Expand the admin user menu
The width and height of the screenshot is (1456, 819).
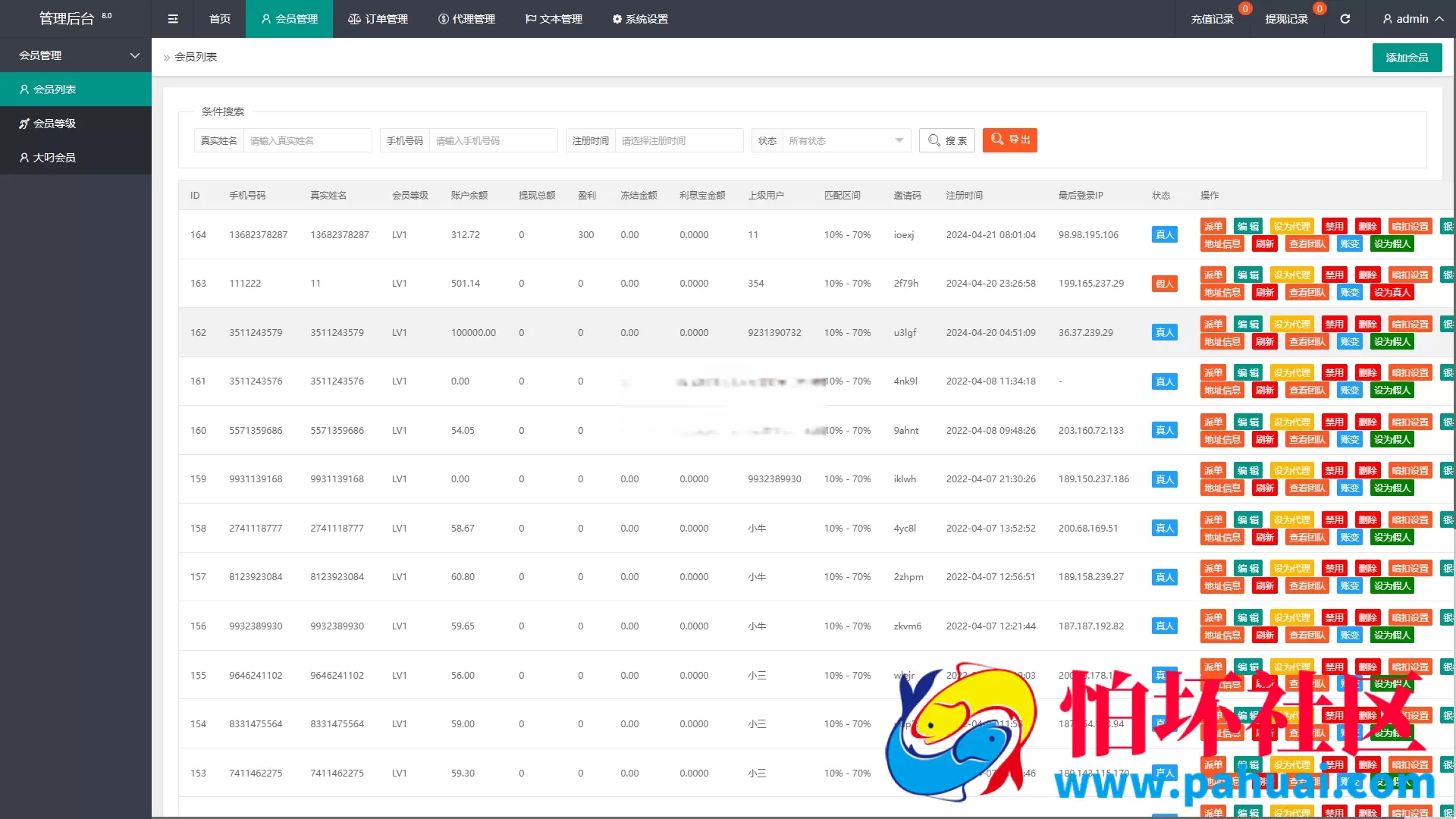point(1412,19)
